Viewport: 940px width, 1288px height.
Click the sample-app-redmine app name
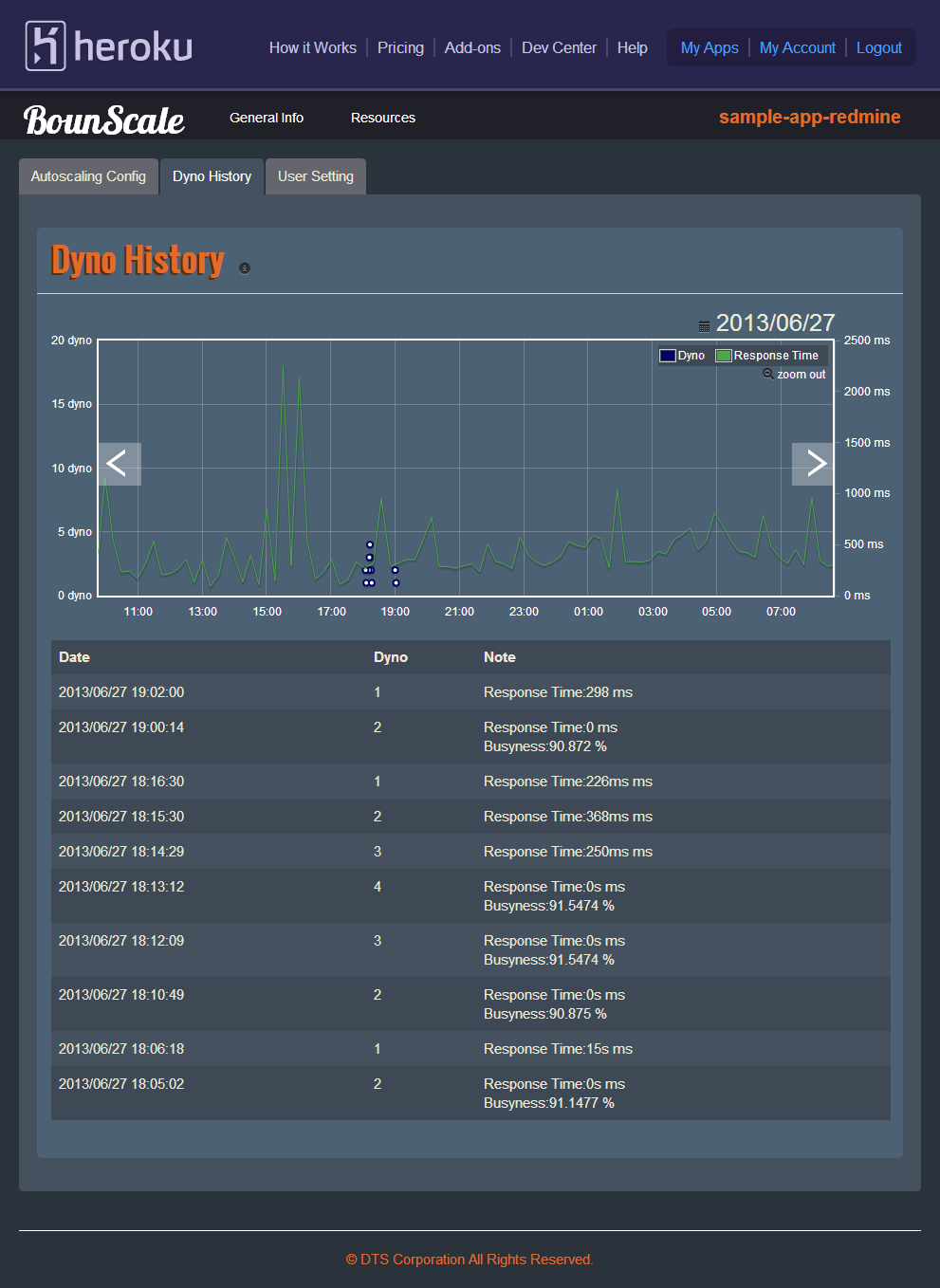(x=810, y=117)
